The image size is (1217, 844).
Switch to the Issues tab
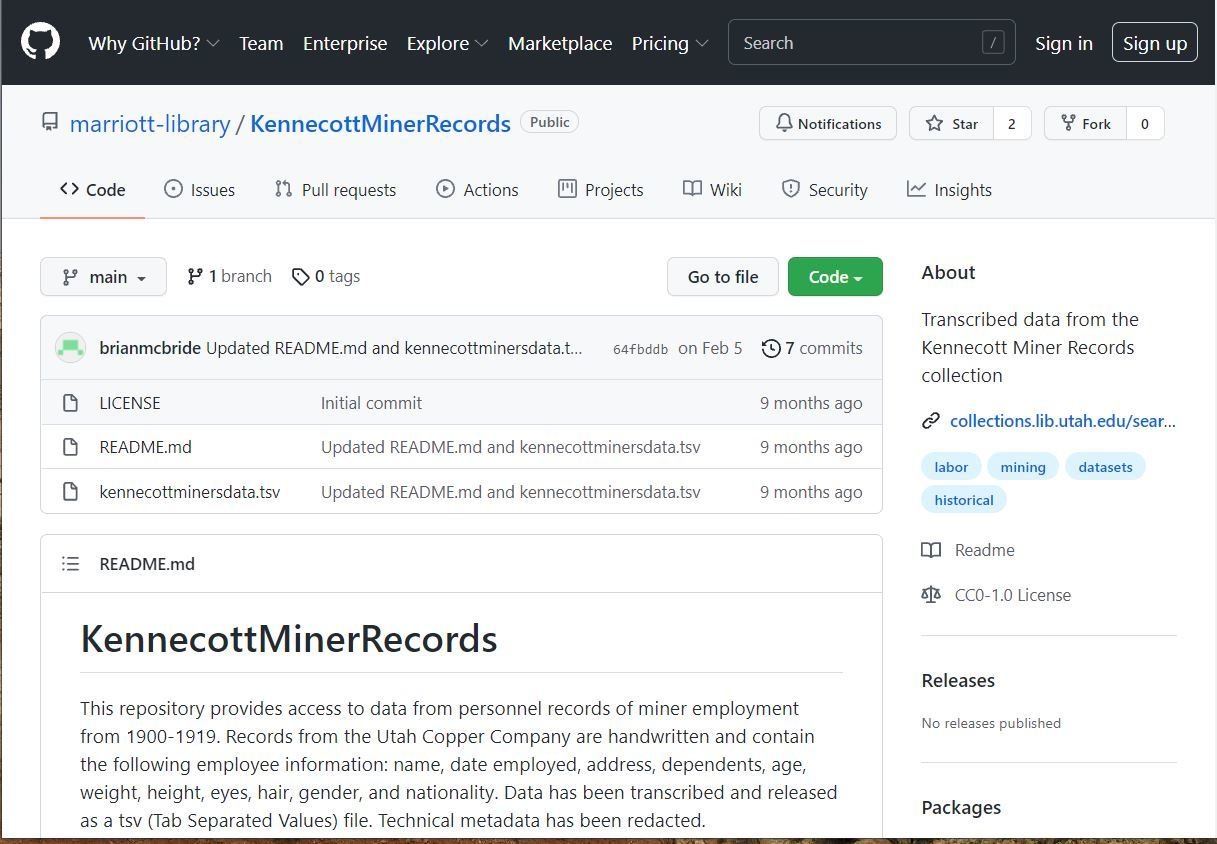point(199,190)
